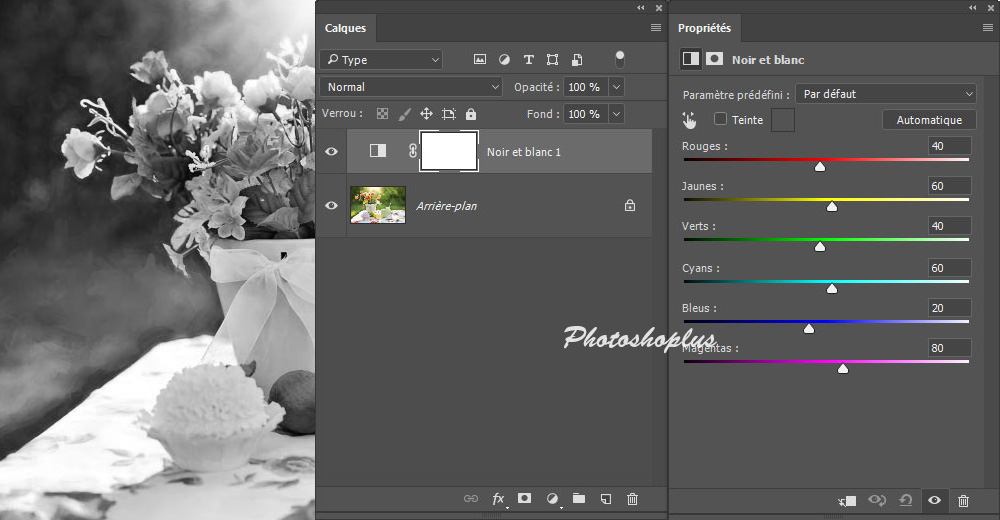1000x520 pixels.
Task: Add a layer mask from Calques footer
Action: (x=524, y=498)
